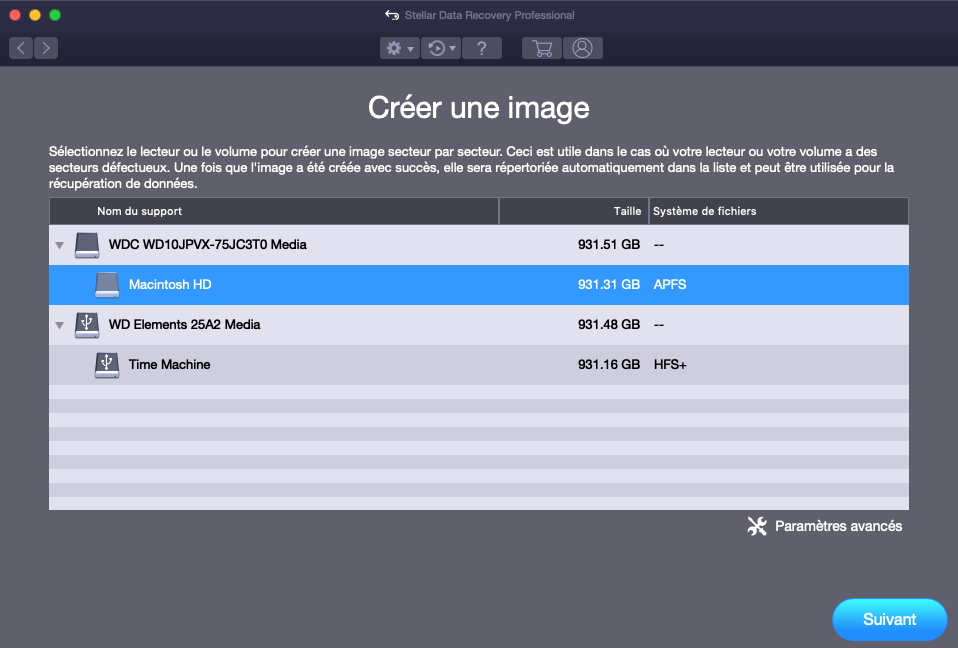
Task: Sort by Taille column header
Action: point(574,211)
